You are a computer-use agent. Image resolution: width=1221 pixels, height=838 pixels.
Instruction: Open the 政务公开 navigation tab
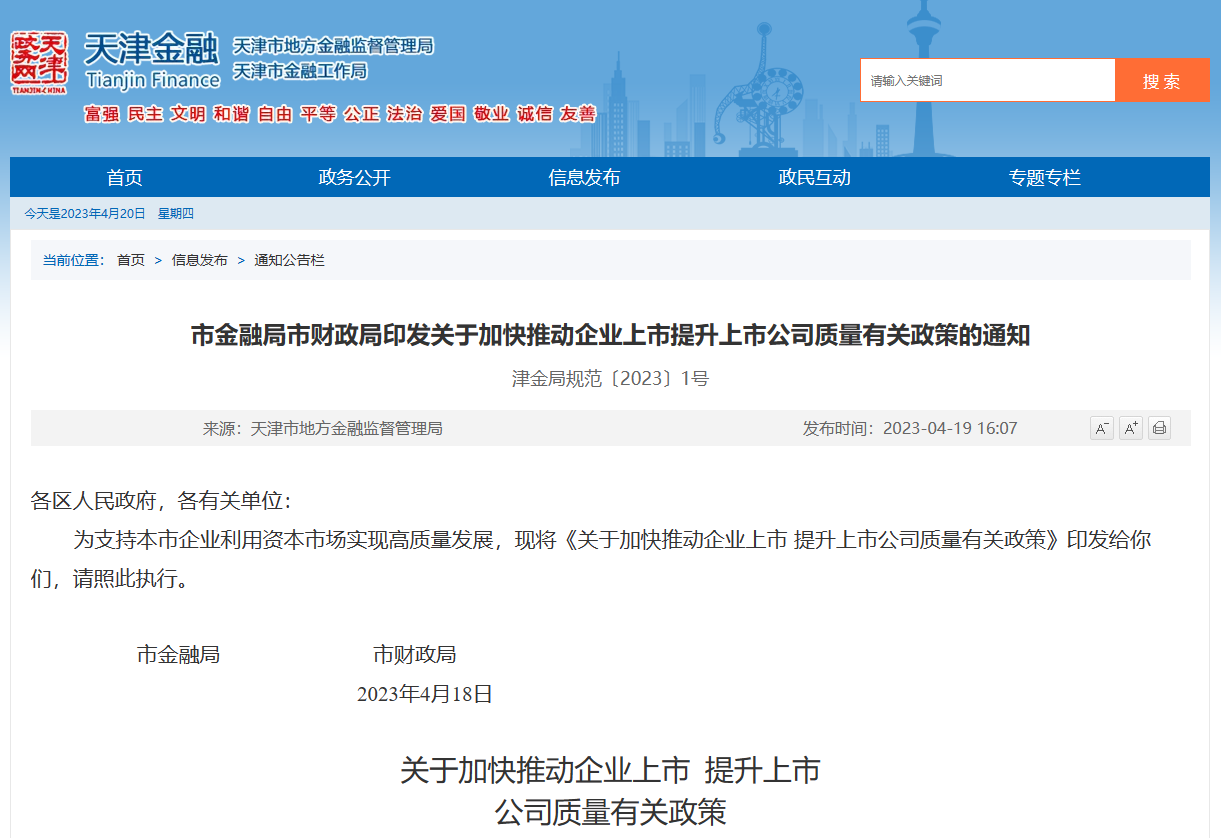click(x=355, y=177)
